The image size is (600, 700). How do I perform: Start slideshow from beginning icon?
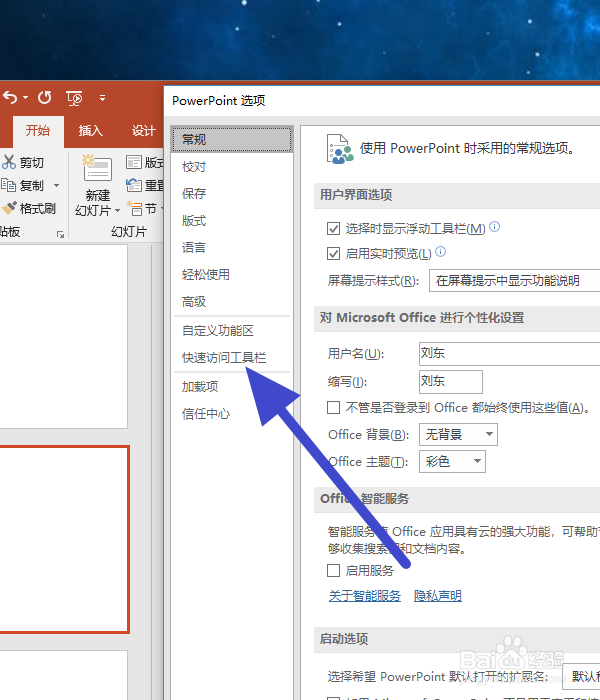[74, 98]
